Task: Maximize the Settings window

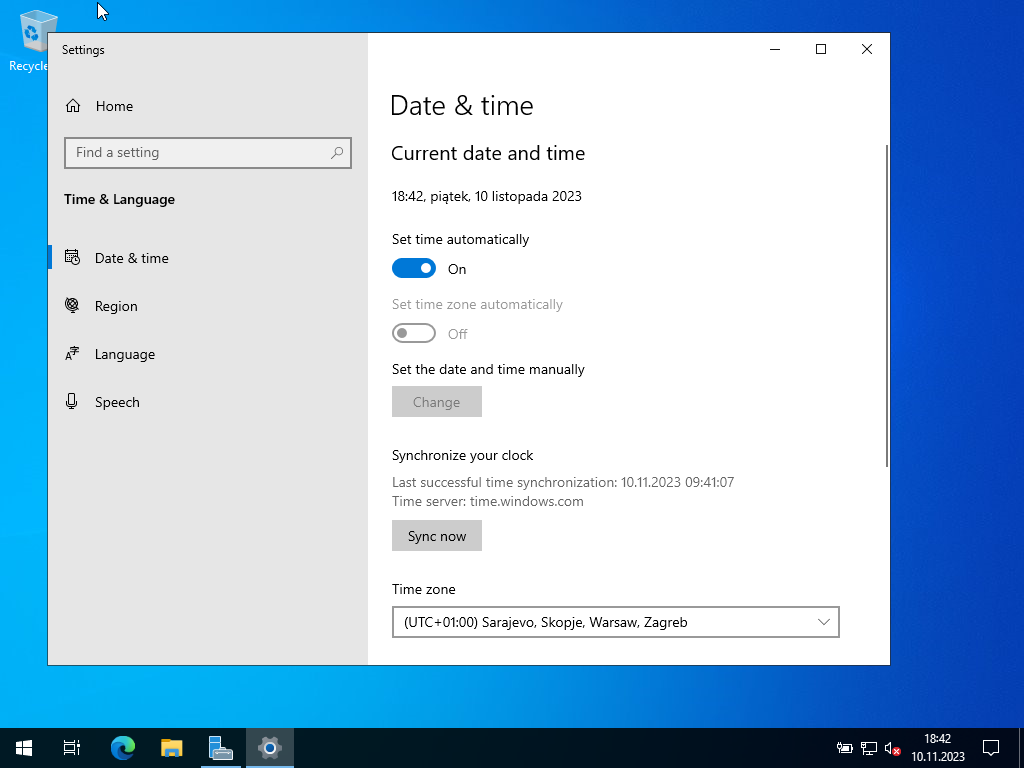Action: point(821,50)
